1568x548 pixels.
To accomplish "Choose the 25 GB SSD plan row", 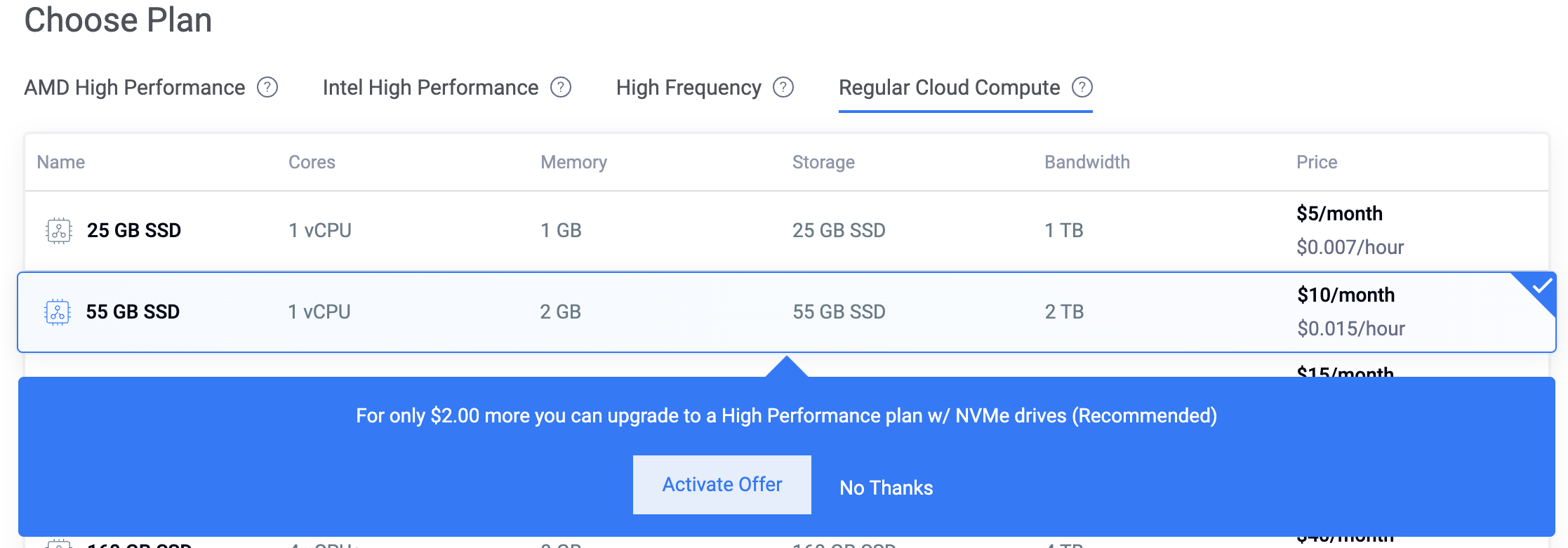I will [x=787, y=231].
